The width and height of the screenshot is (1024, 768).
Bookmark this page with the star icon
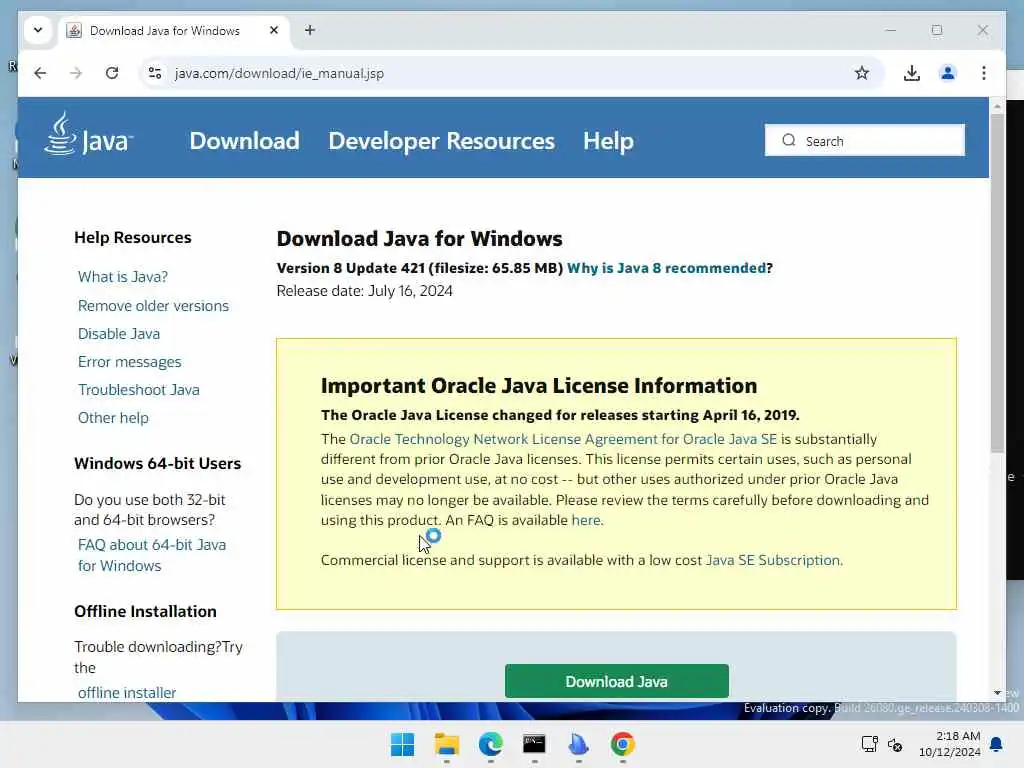(x=862, y=73)
